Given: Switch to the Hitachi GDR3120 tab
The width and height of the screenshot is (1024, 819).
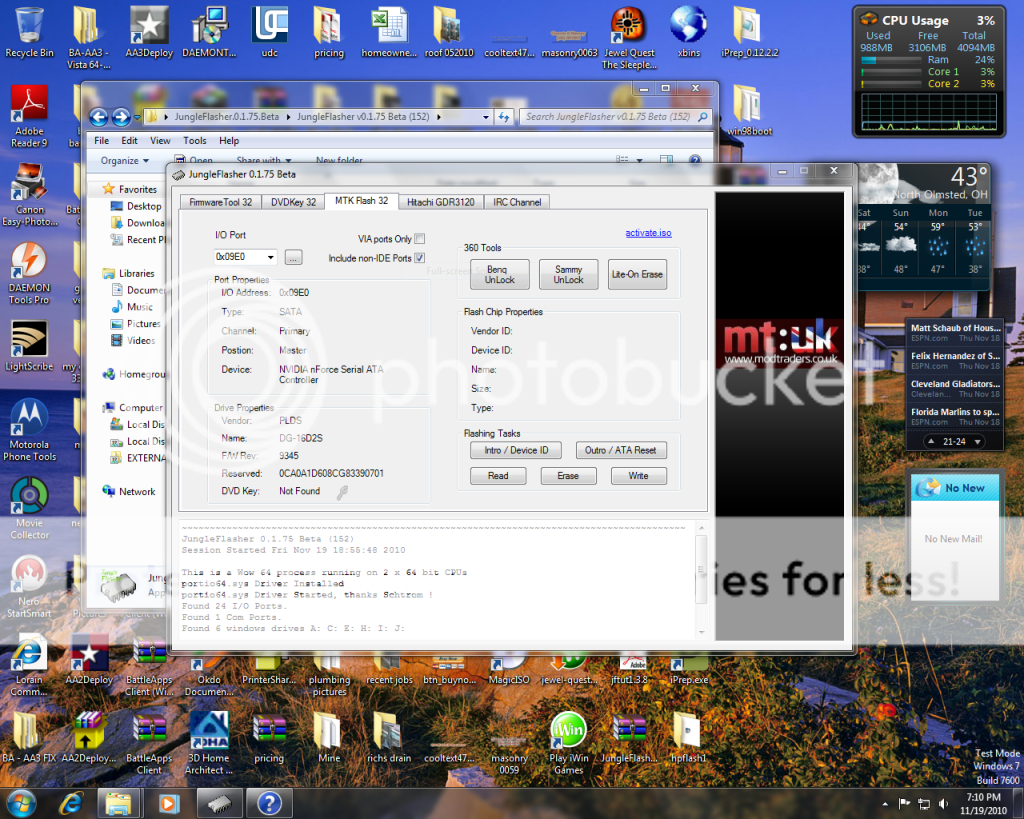Looking at the screenshot, I should 441,202.
